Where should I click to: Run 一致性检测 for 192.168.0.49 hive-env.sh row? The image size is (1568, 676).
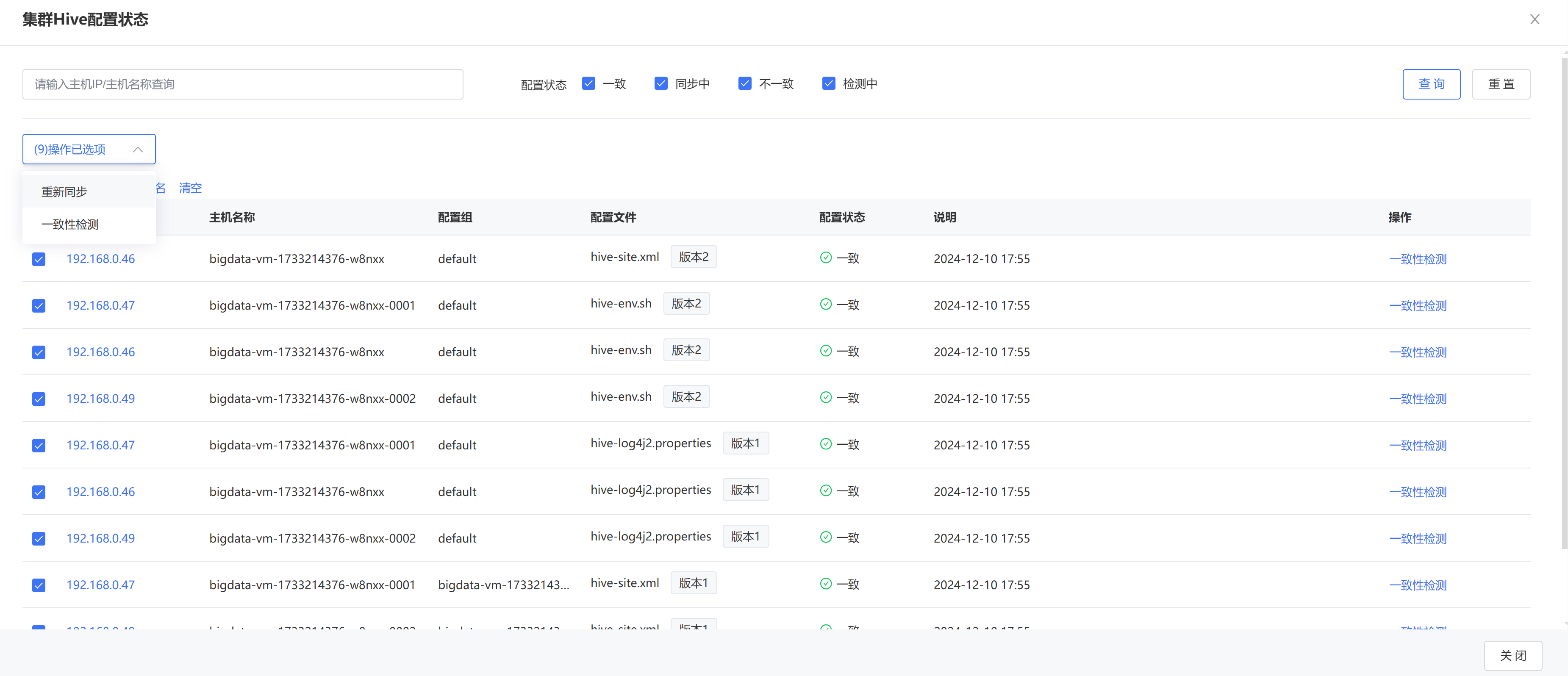tap(1418, 399)
